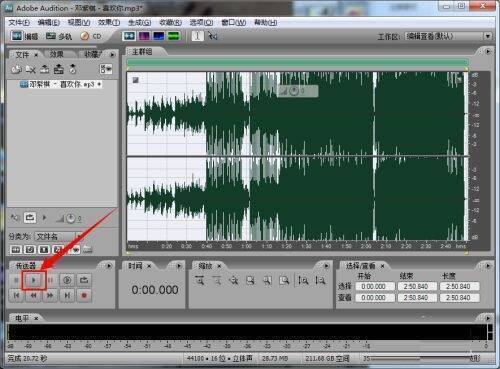Open Files panel tab-group flyout menu
500x369 pixels.
(112, 55)
